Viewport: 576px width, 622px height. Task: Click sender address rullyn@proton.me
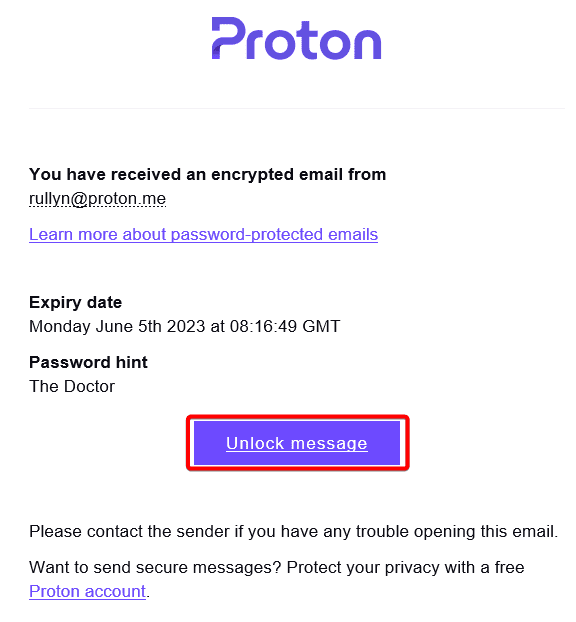(x=98, y=198)
